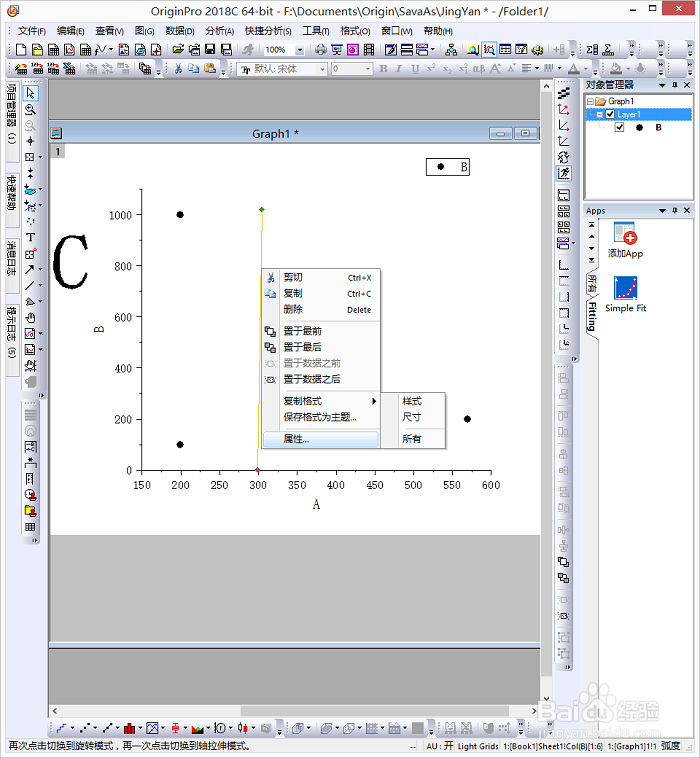700x758 pixels.
Task: Click the New Project icon
Action: (x=21, y=49)
